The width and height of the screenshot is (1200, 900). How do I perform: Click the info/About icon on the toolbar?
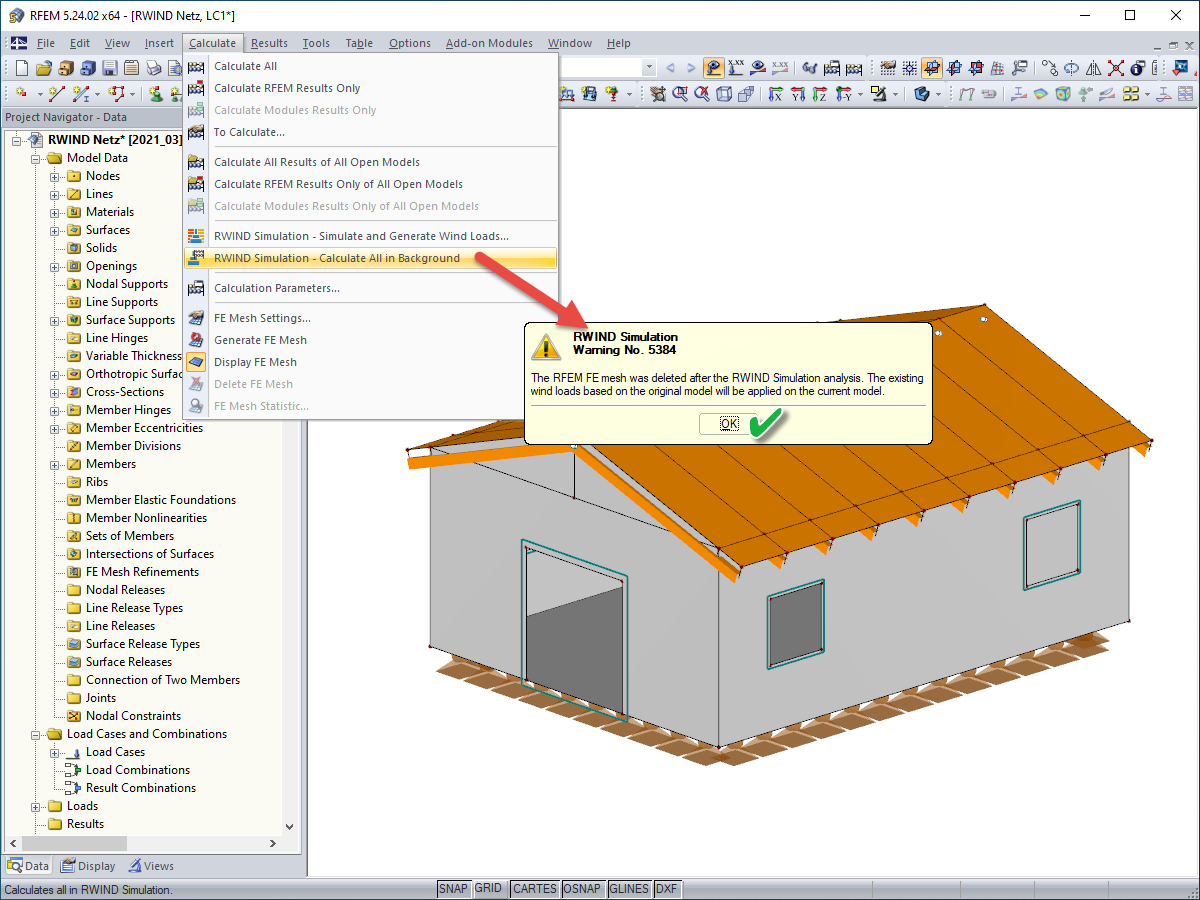pos(1136,67)
